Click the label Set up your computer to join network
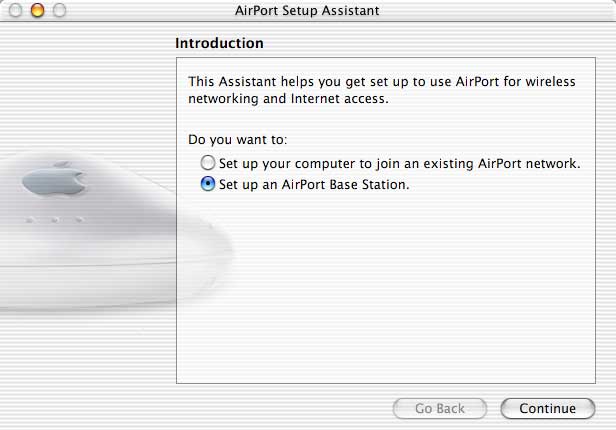 pos(400,163)
